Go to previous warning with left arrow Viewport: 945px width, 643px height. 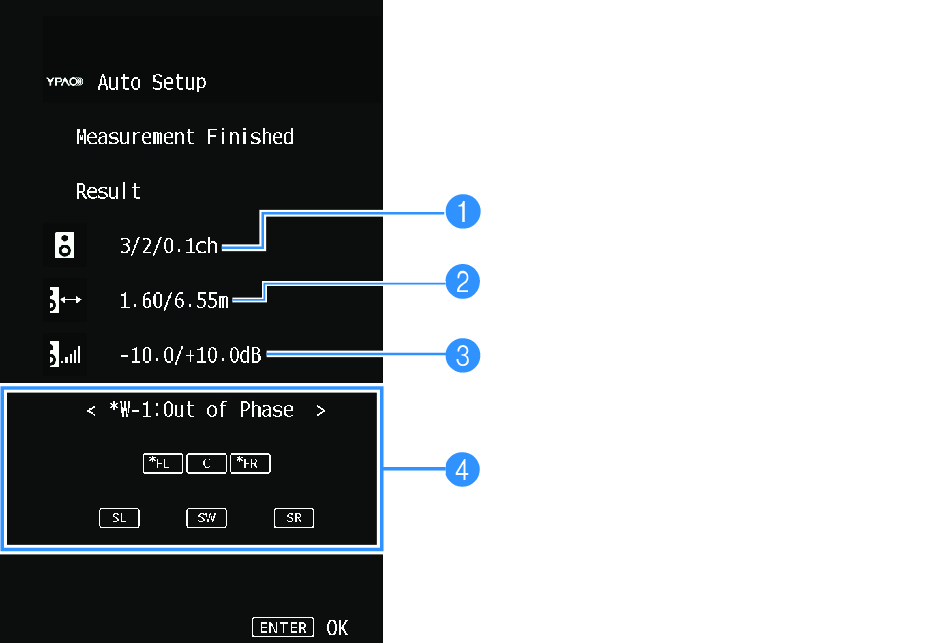(91, 411)
